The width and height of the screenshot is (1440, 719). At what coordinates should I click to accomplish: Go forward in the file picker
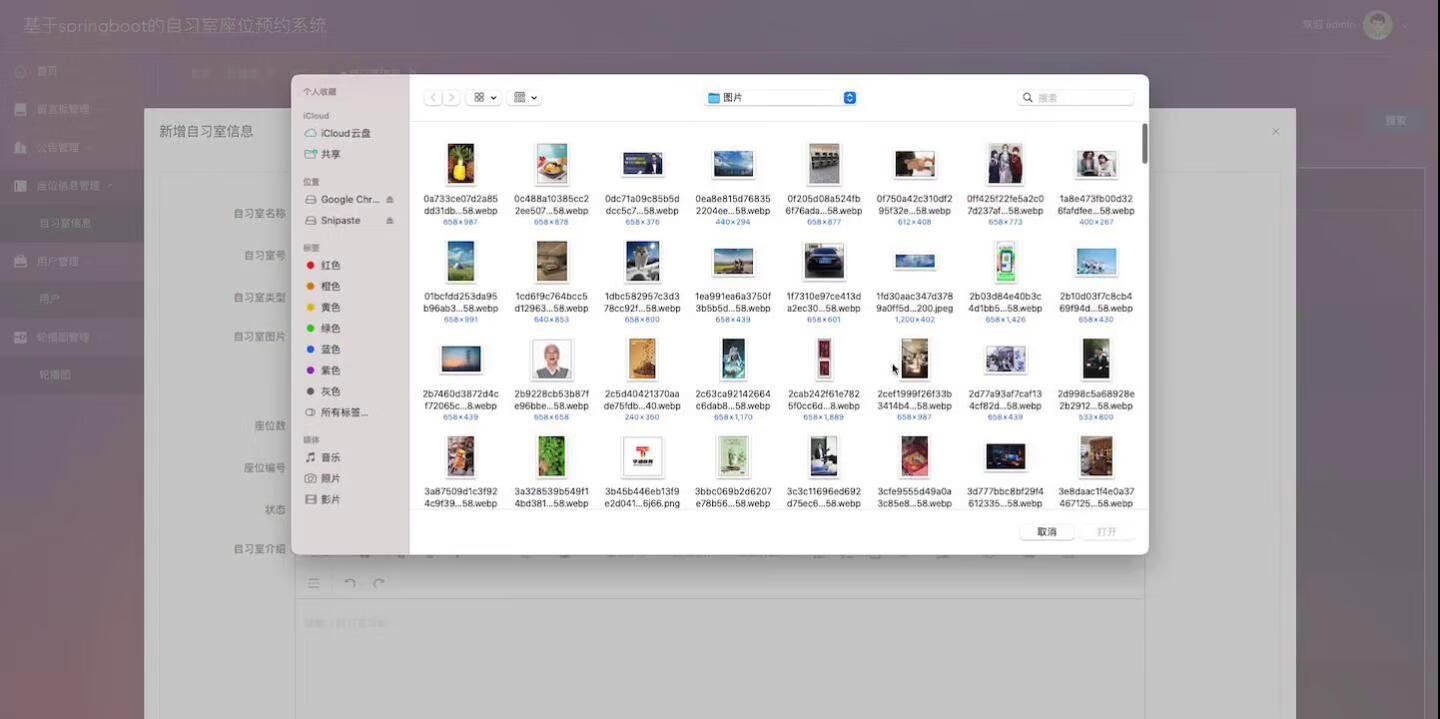click(x=452, y=98)
